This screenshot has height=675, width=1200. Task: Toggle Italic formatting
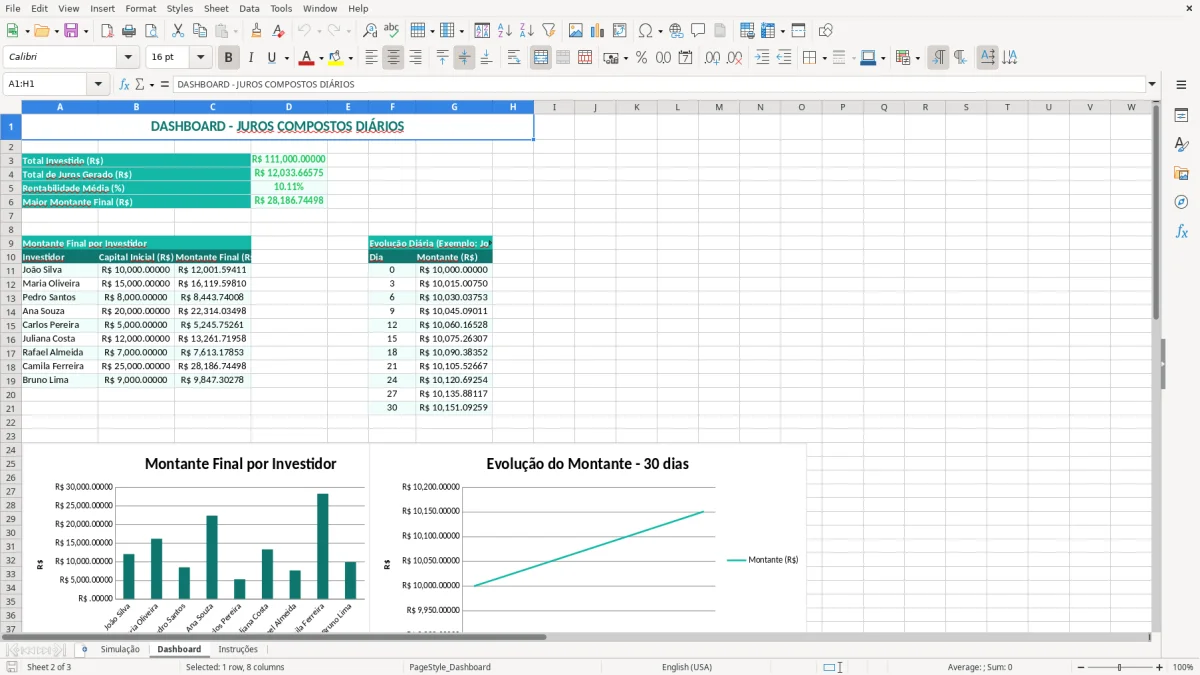tap(250, 58)
